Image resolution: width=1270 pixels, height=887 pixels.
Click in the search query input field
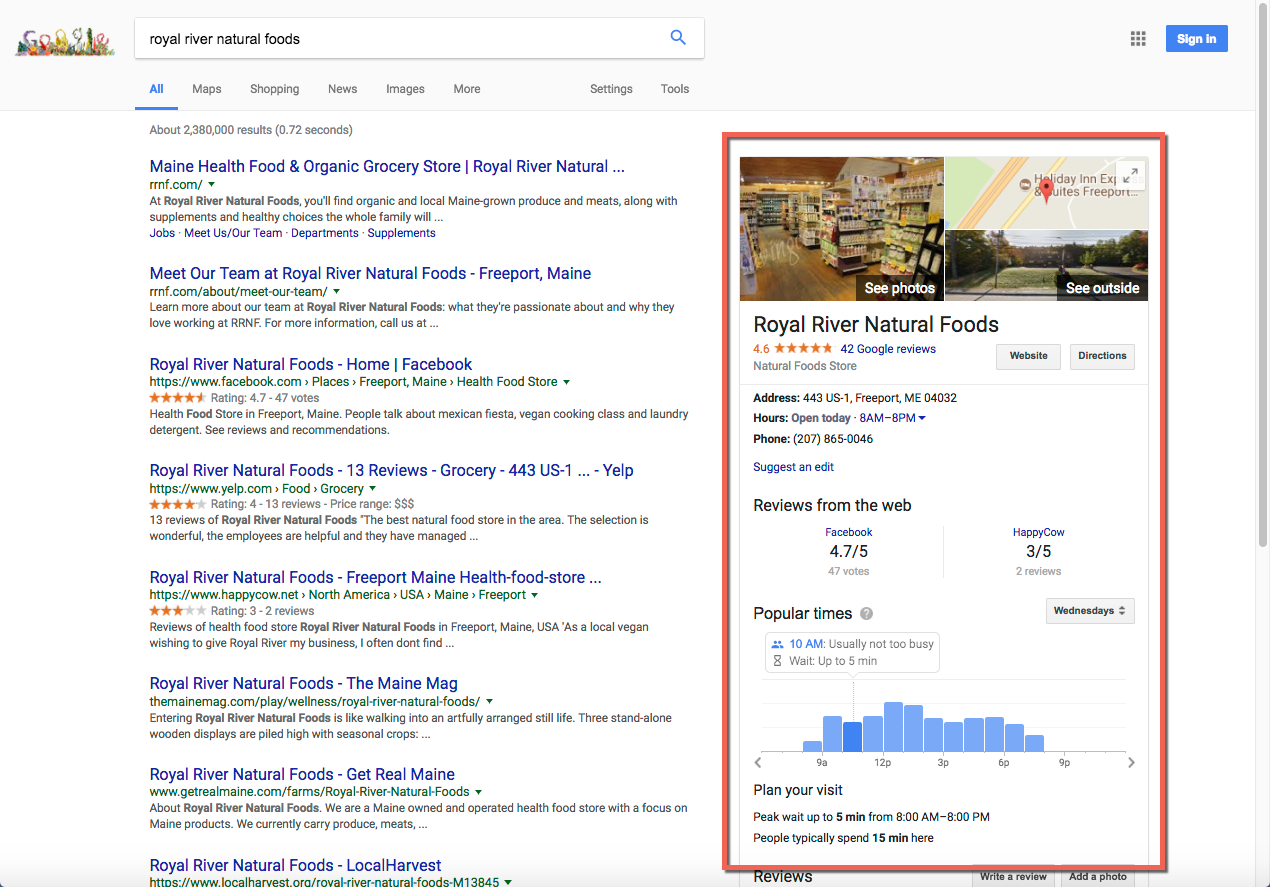(x=400, y=39)
